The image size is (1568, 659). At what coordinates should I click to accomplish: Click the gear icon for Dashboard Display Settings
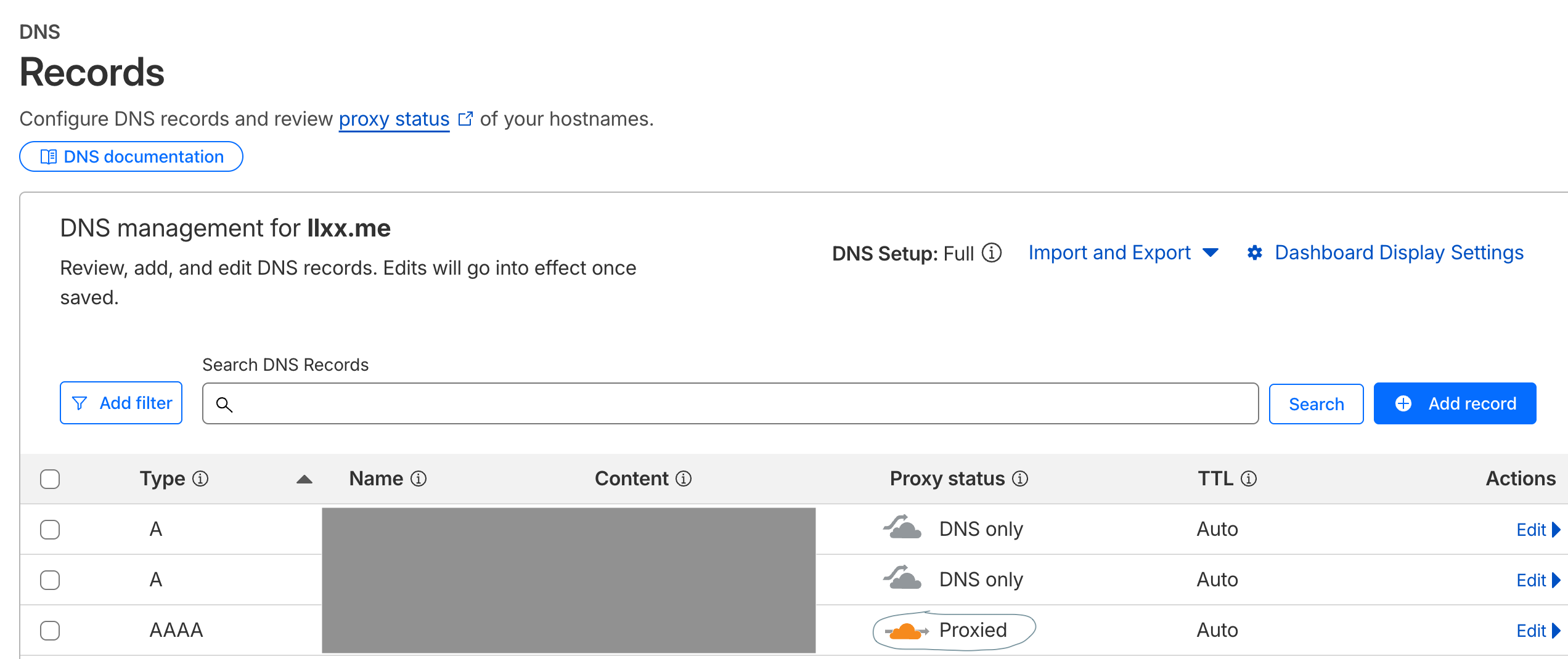point(1254,253)
